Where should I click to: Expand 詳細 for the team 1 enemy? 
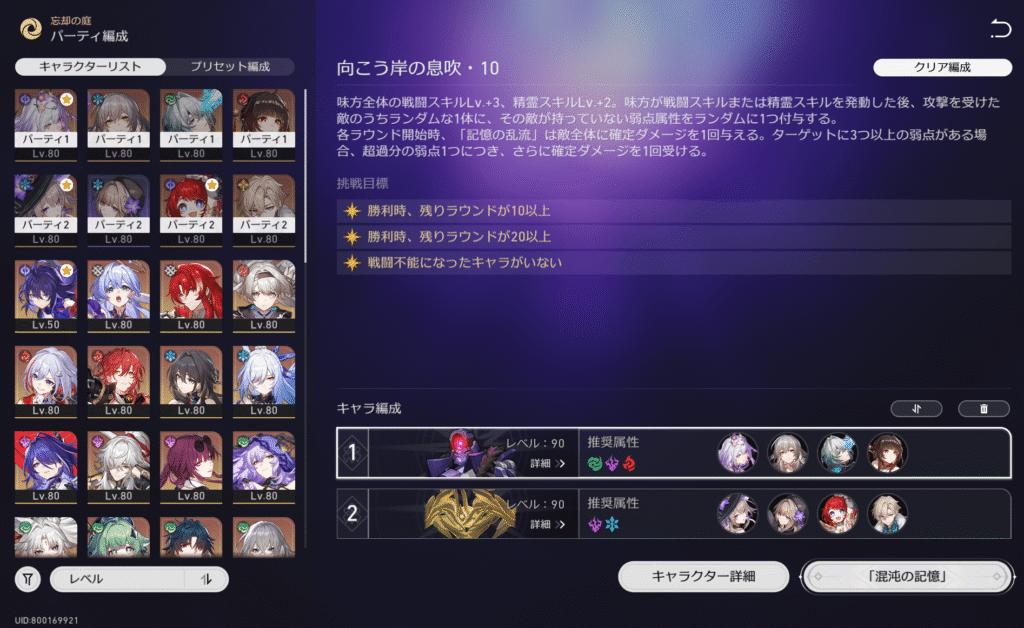547,463
